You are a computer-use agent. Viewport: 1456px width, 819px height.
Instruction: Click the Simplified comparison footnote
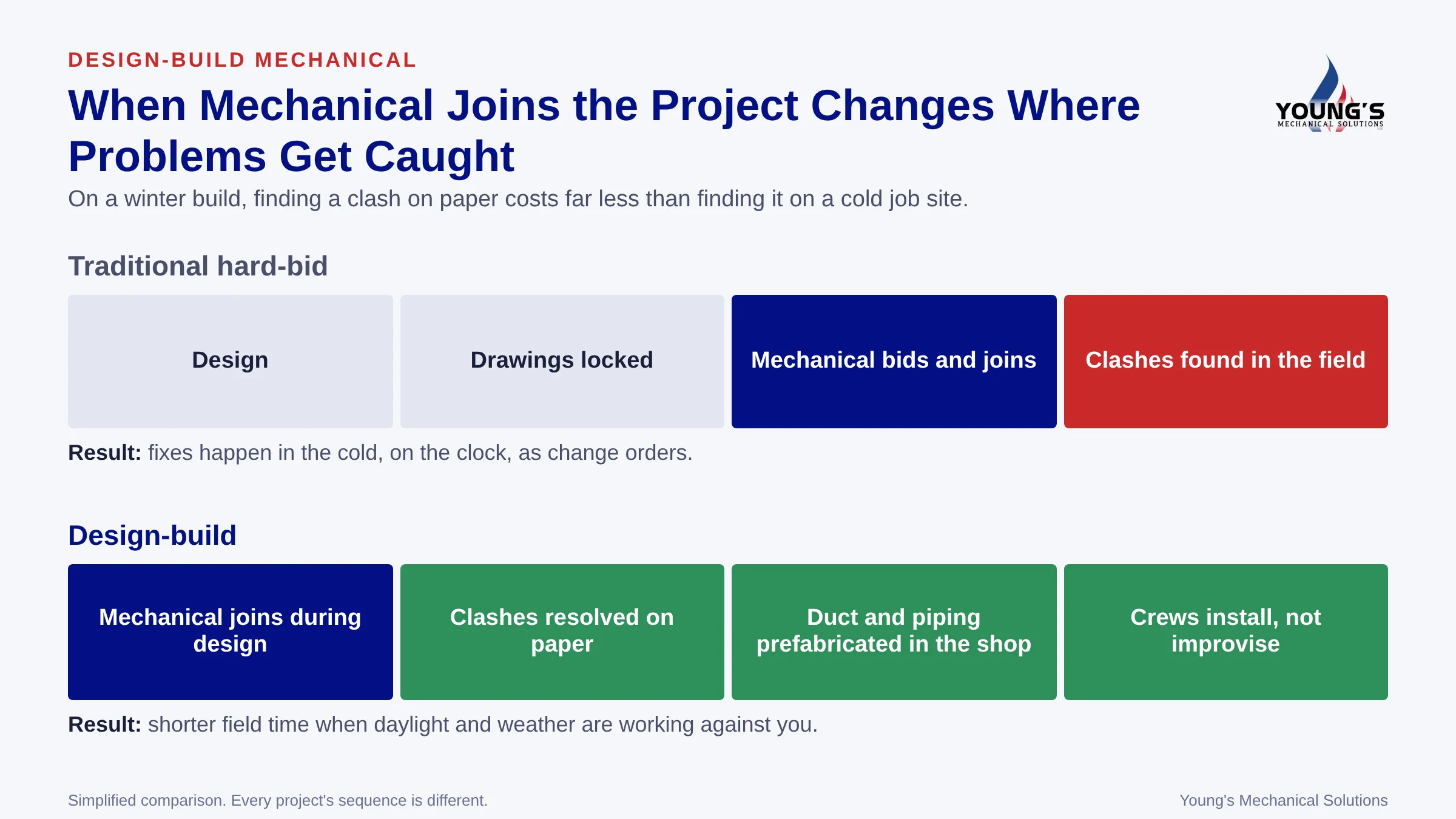(278, 801)
